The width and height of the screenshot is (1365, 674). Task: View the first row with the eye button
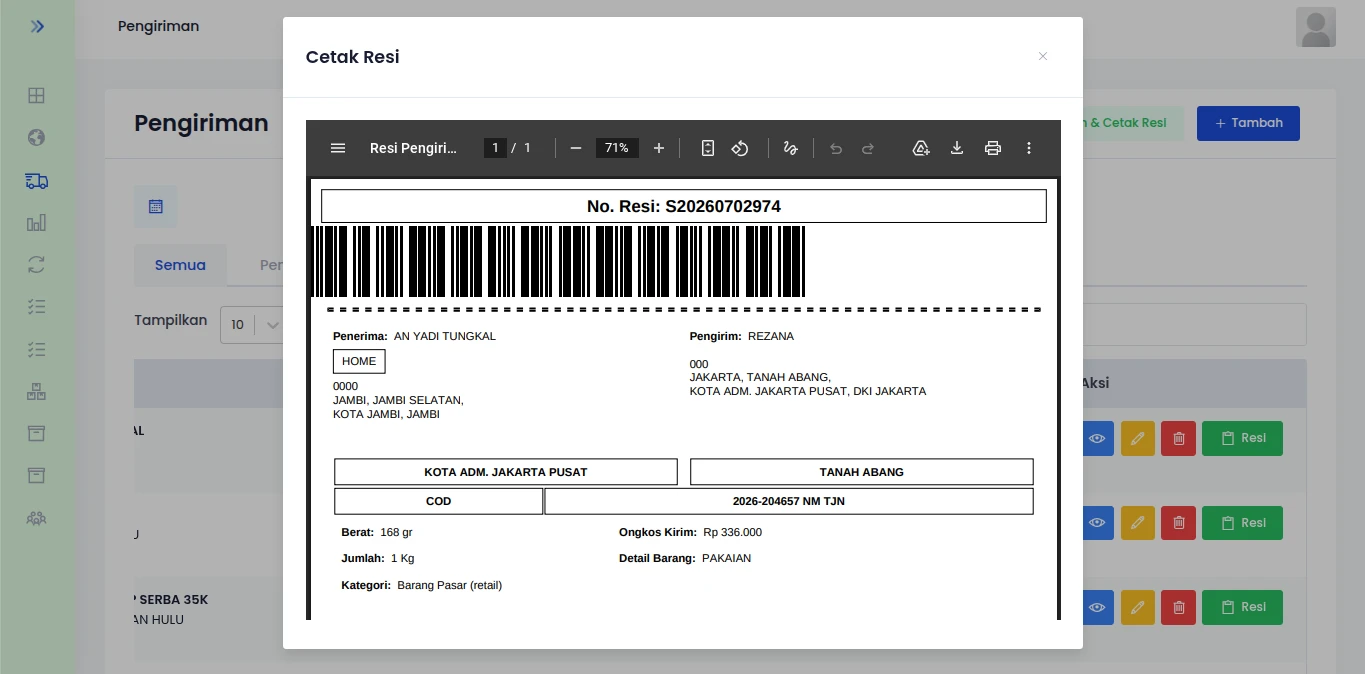click(x=1098, y=438)
